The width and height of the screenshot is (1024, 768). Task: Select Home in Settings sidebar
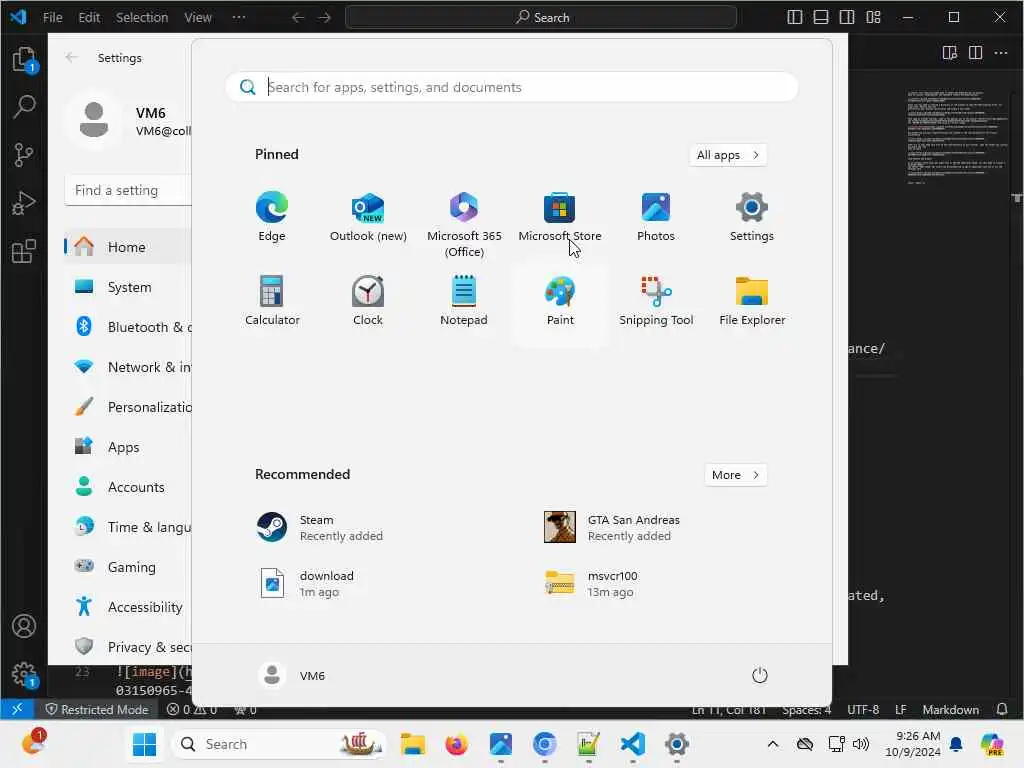tap(128, 247)
